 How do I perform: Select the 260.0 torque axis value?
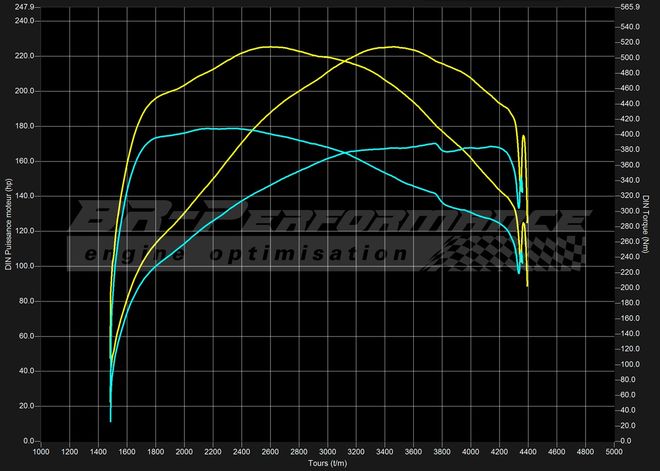click(630, 242)
